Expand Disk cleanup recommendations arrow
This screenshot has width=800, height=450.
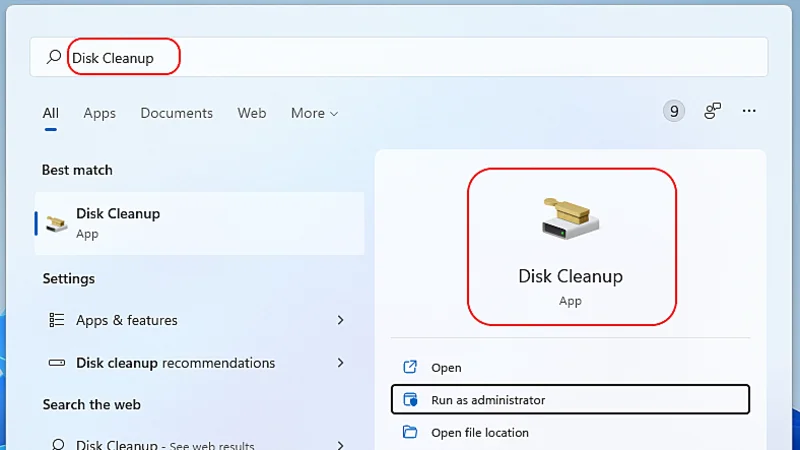(340, 363)
